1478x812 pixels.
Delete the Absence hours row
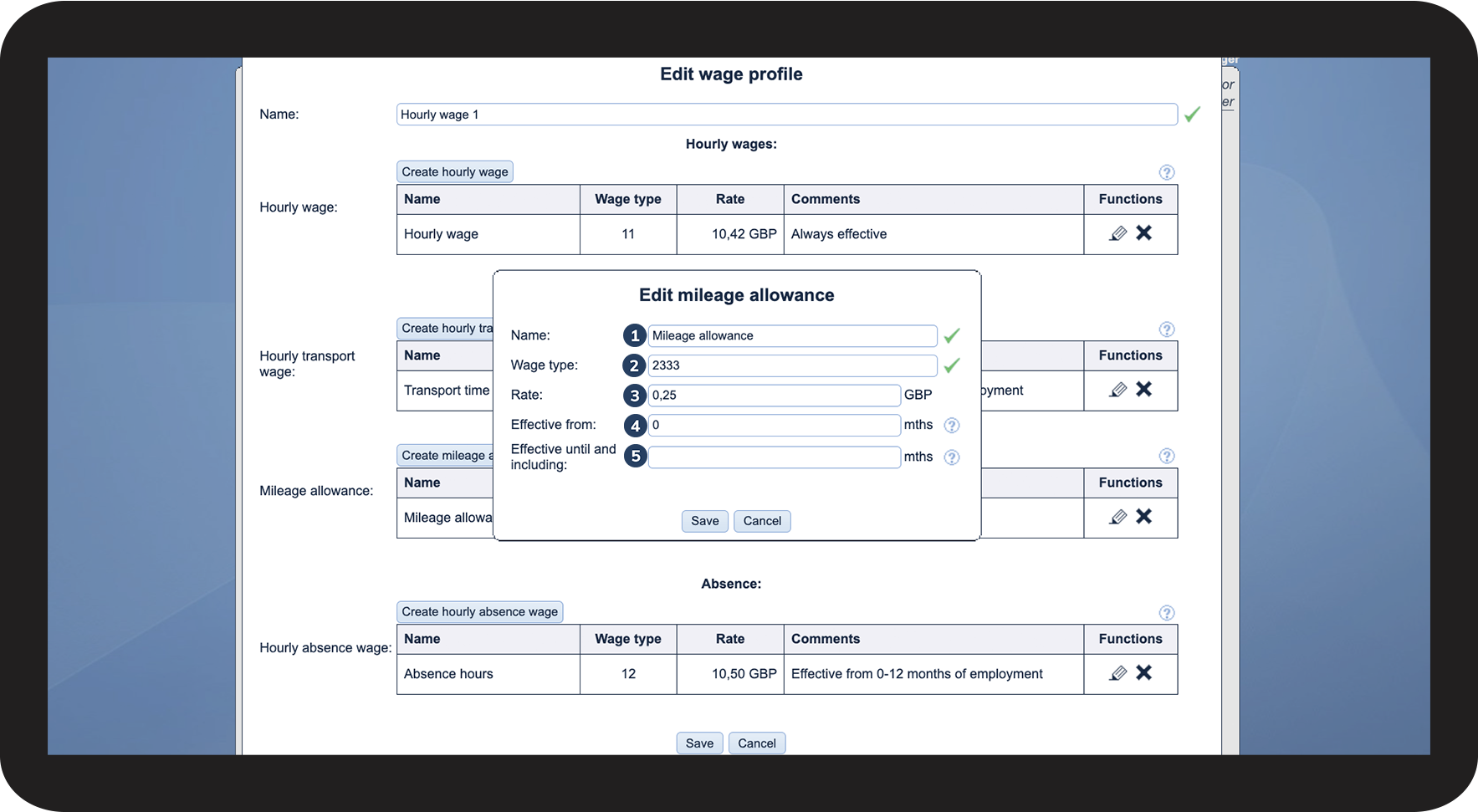[x=1144, y=673]
